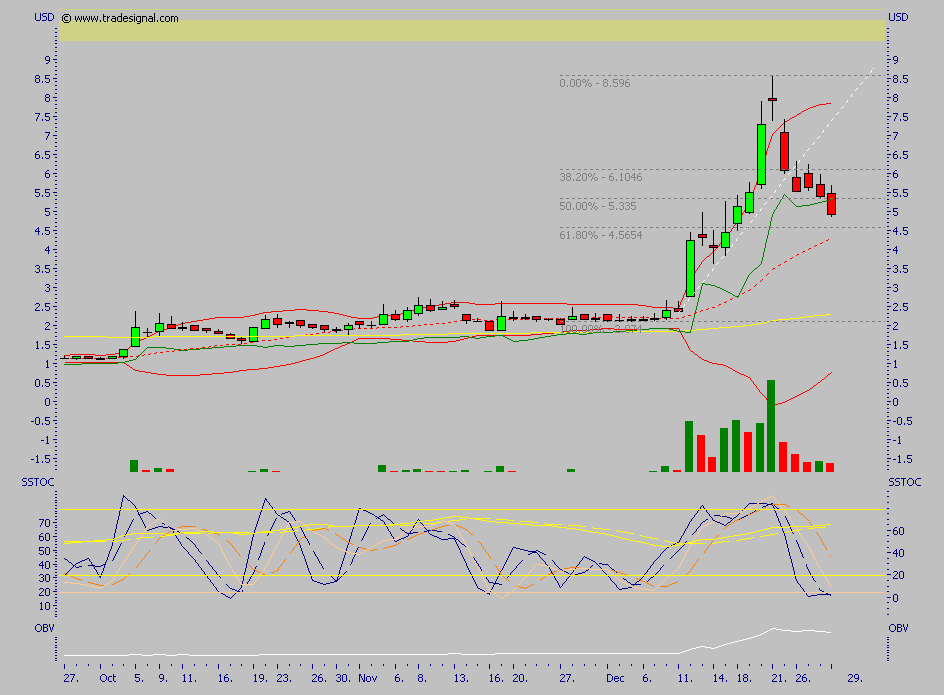Click the '23.' date axis label
The width and height of the screenshot is (944, 695).
pyautogui.click(x=284, y=678)
